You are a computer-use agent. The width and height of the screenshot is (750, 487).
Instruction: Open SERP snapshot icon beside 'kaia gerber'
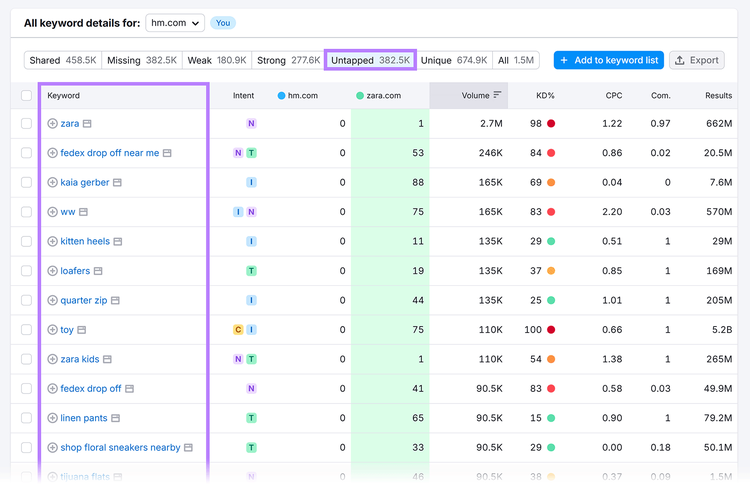point(117,182)
